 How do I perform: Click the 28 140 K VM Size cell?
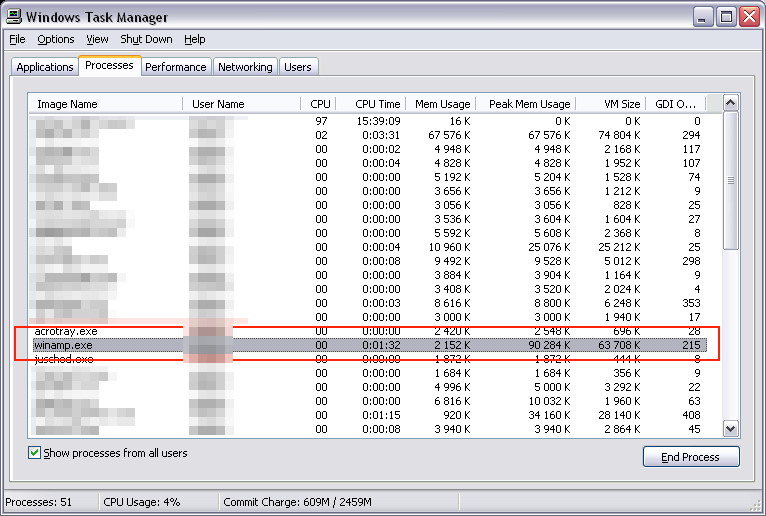pyautogui.click(x=619, y=415)
